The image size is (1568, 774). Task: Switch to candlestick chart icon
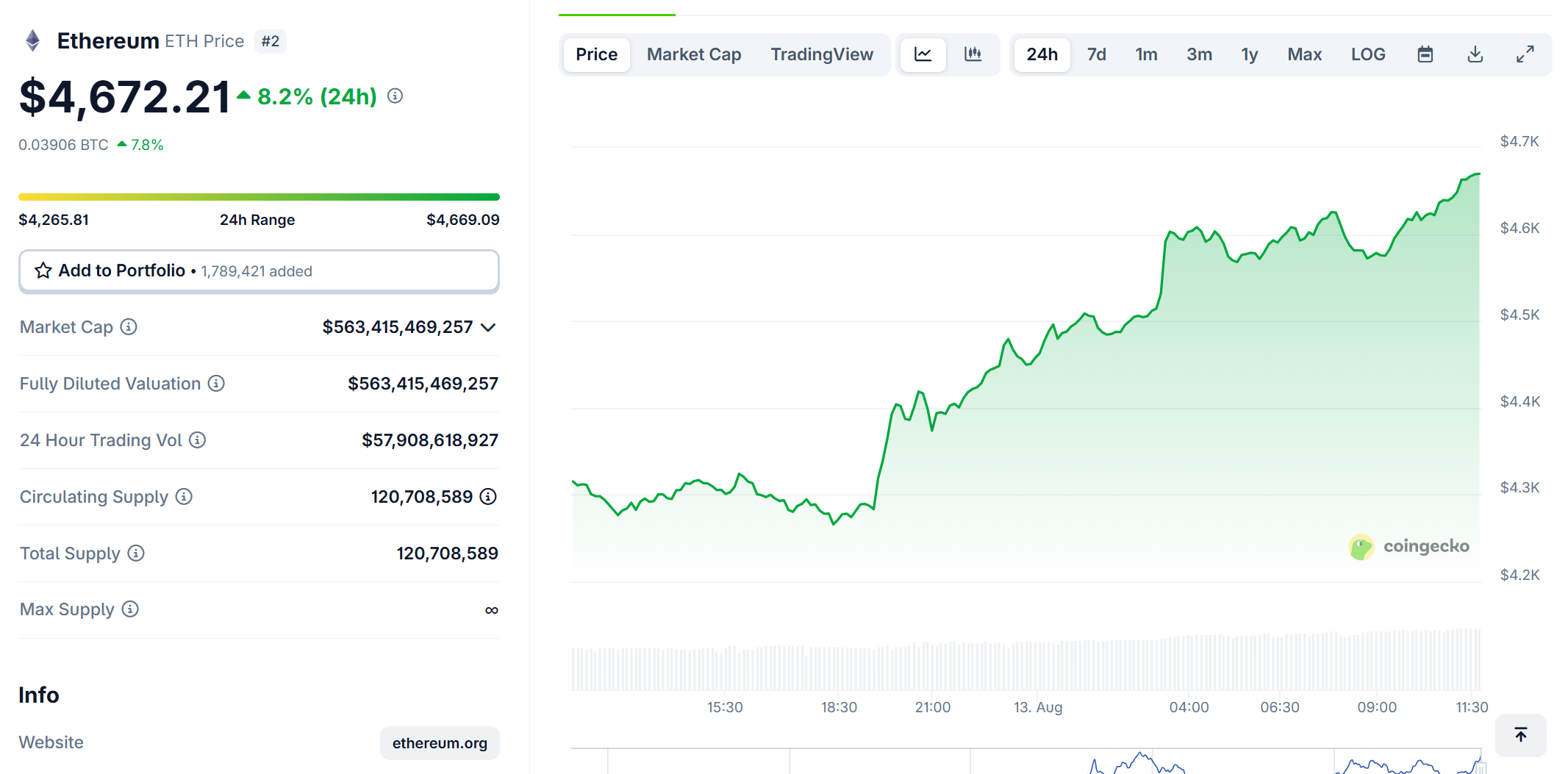[973, 54]
